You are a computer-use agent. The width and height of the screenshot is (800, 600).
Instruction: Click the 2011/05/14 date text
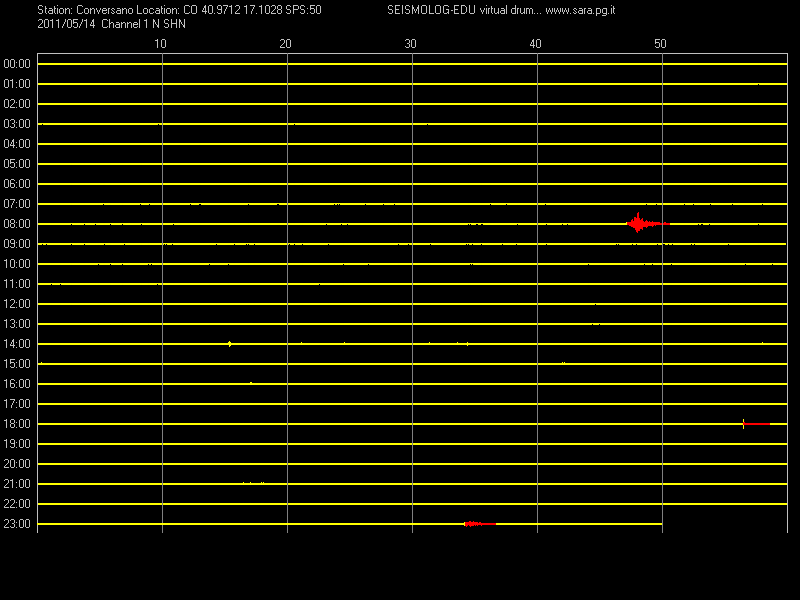[x=66, y=24]
